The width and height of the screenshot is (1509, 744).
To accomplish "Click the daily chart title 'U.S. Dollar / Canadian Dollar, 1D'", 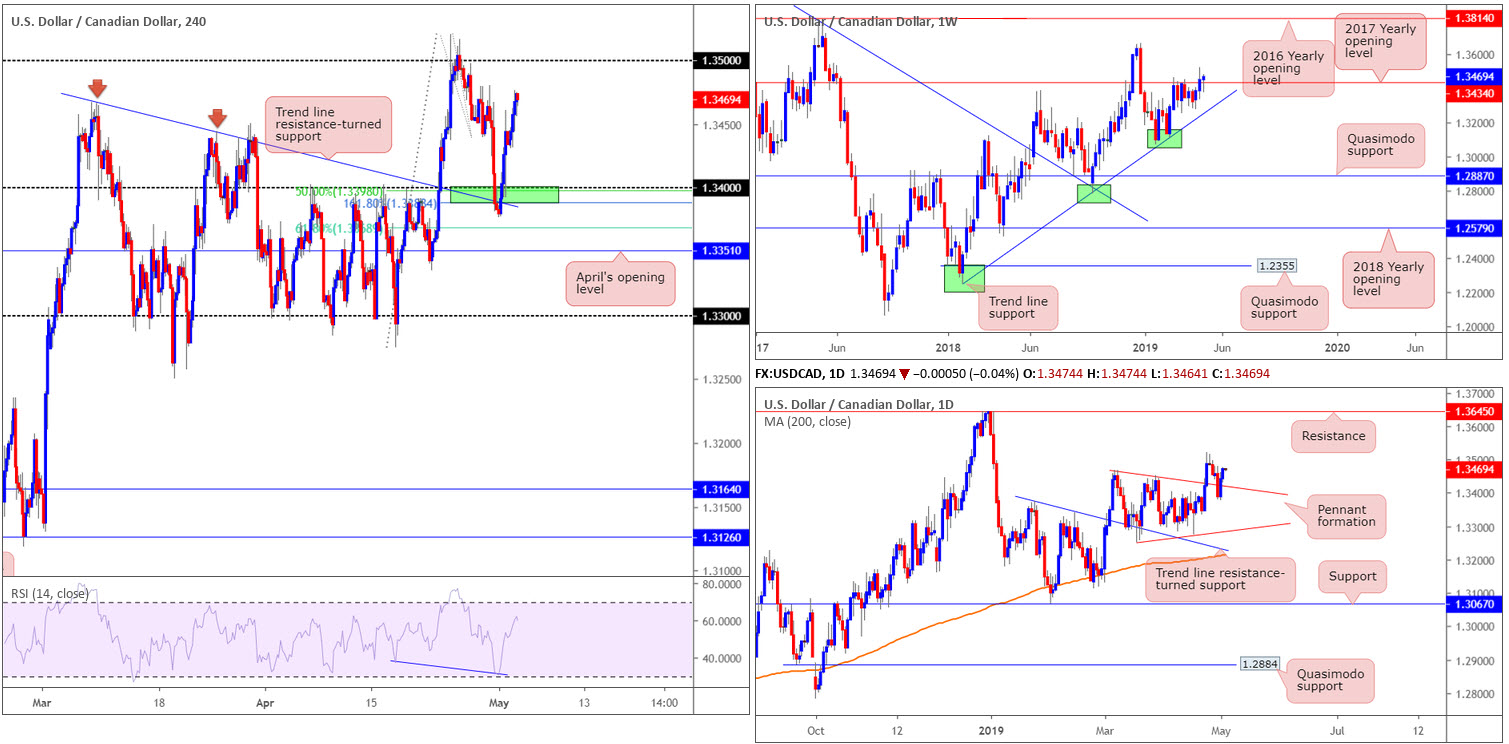I will (x=858, y=404).
